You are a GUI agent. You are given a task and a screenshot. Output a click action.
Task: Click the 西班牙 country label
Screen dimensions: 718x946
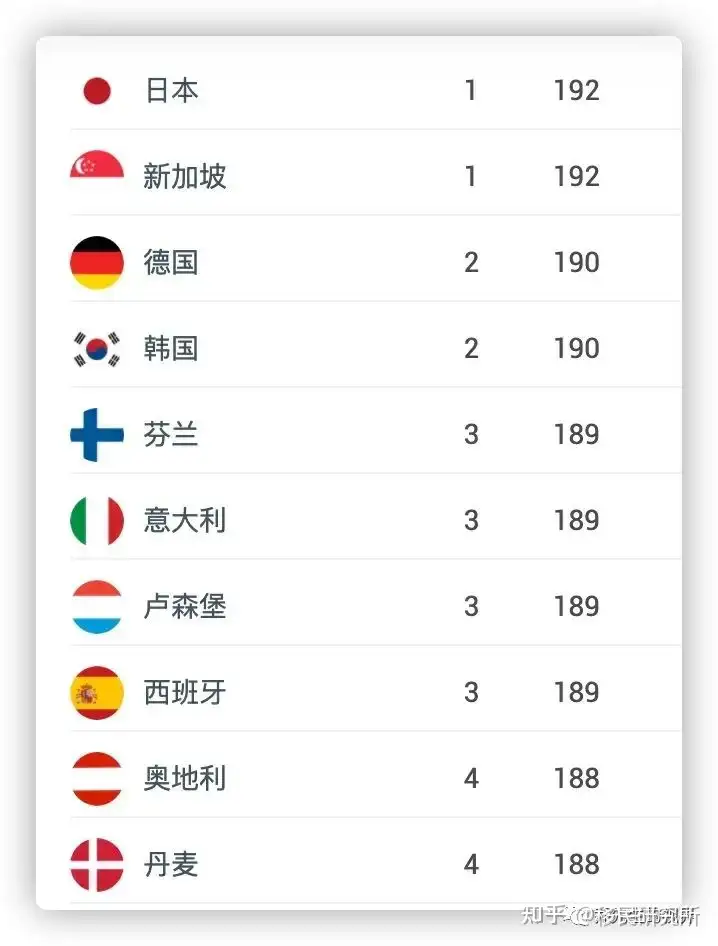pyautogui.click(x=185, y=693)
